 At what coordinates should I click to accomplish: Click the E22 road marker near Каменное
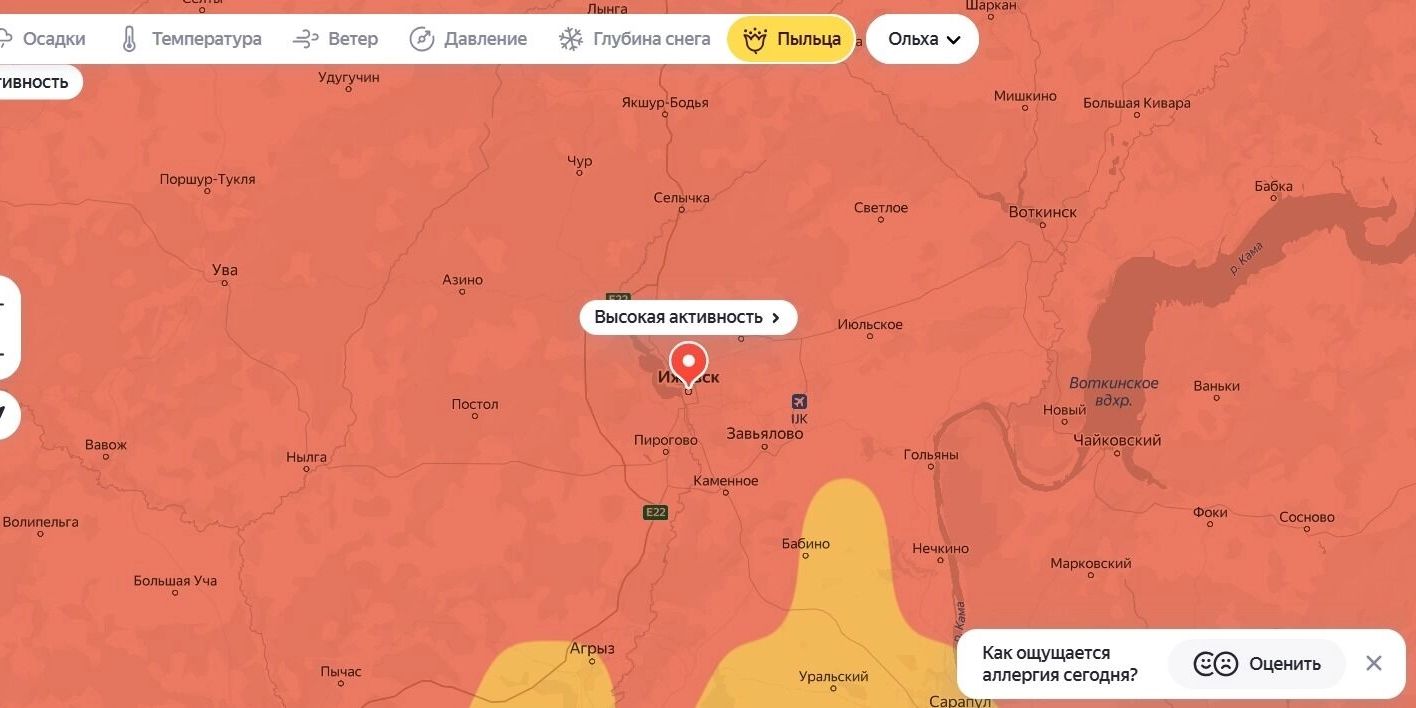point(654,512)
